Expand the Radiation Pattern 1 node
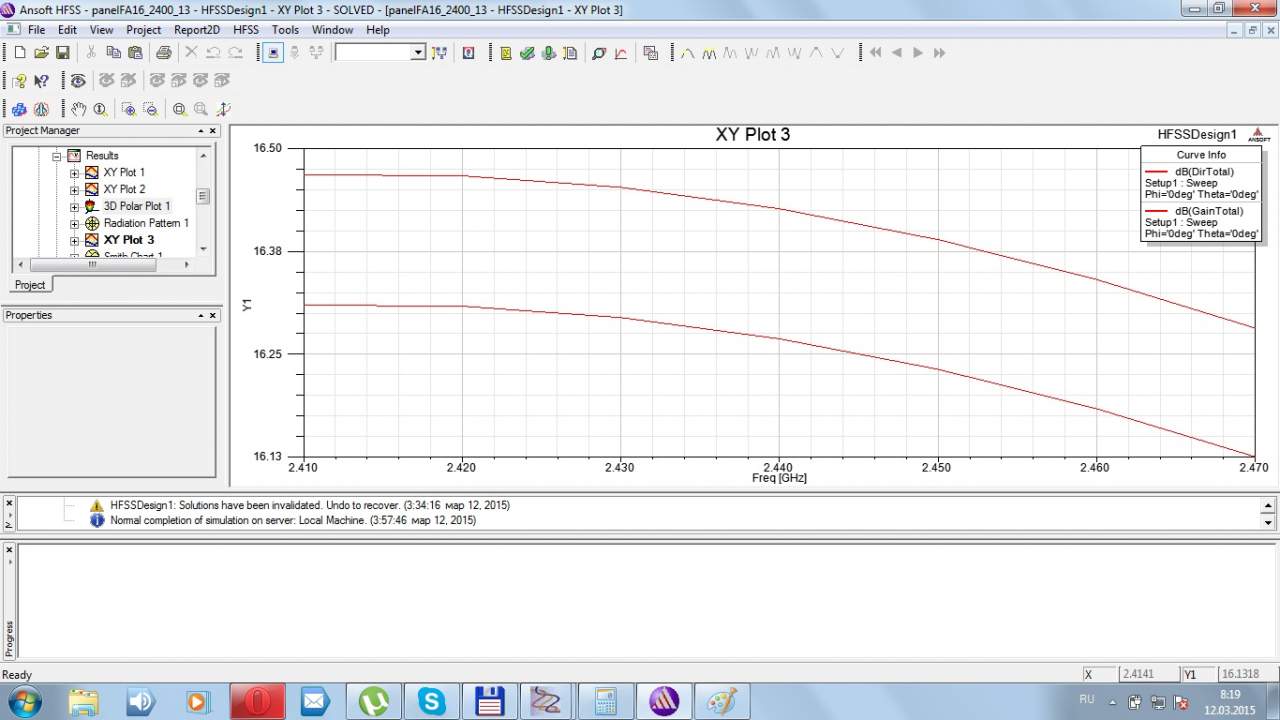Viewport: 1280px width, 720px height. 75,224
